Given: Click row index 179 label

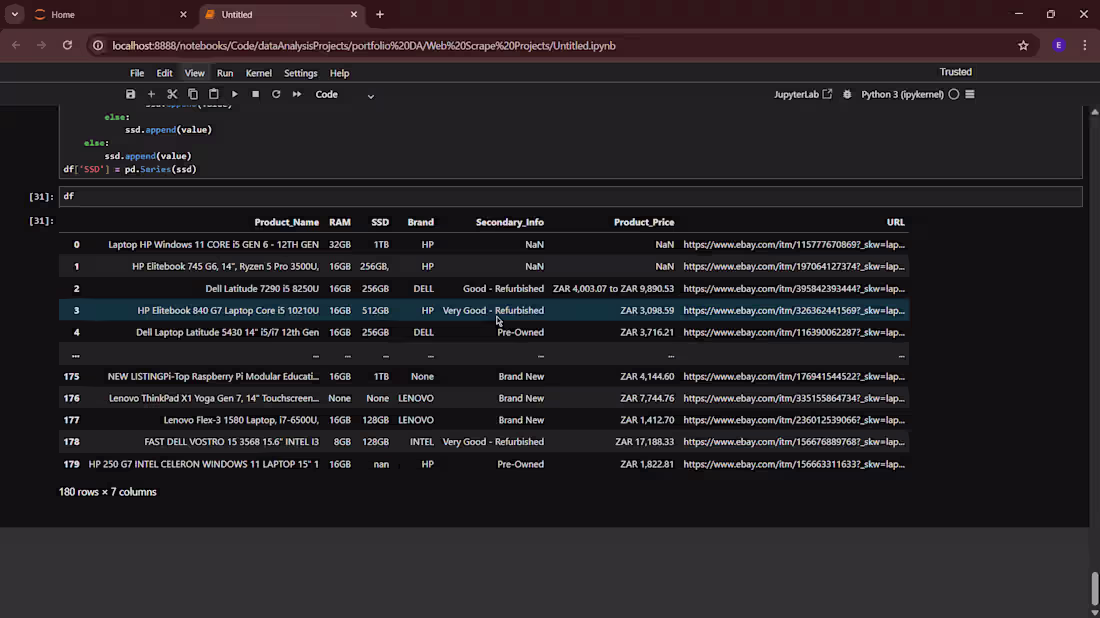Looking at the screenshot, I should pyautogui.click(x=72, y=464).
